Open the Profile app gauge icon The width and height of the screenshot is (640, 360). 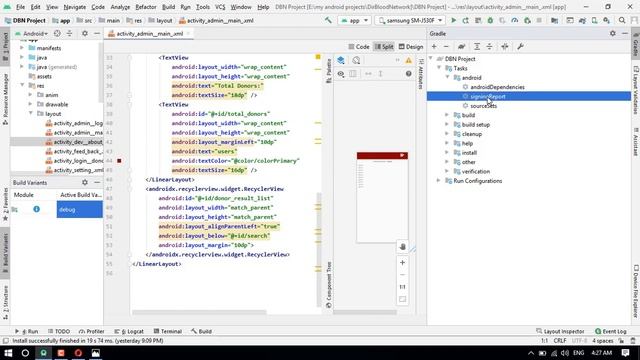[x=515, y=20]
